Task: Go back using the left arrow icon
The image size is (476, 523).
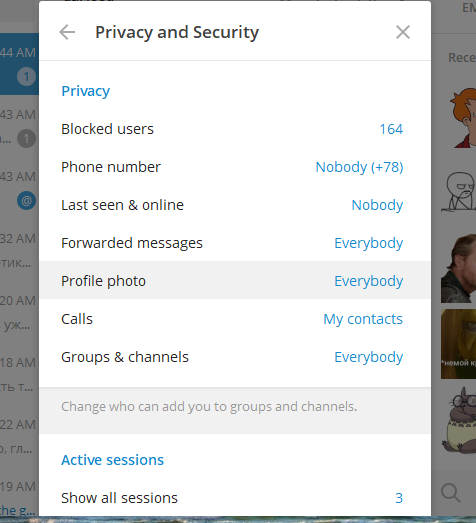Action: click(x=67, y=32)
